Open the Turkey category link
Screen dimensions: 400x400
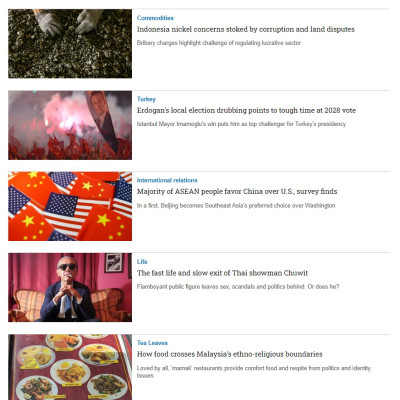coord(146,99)
